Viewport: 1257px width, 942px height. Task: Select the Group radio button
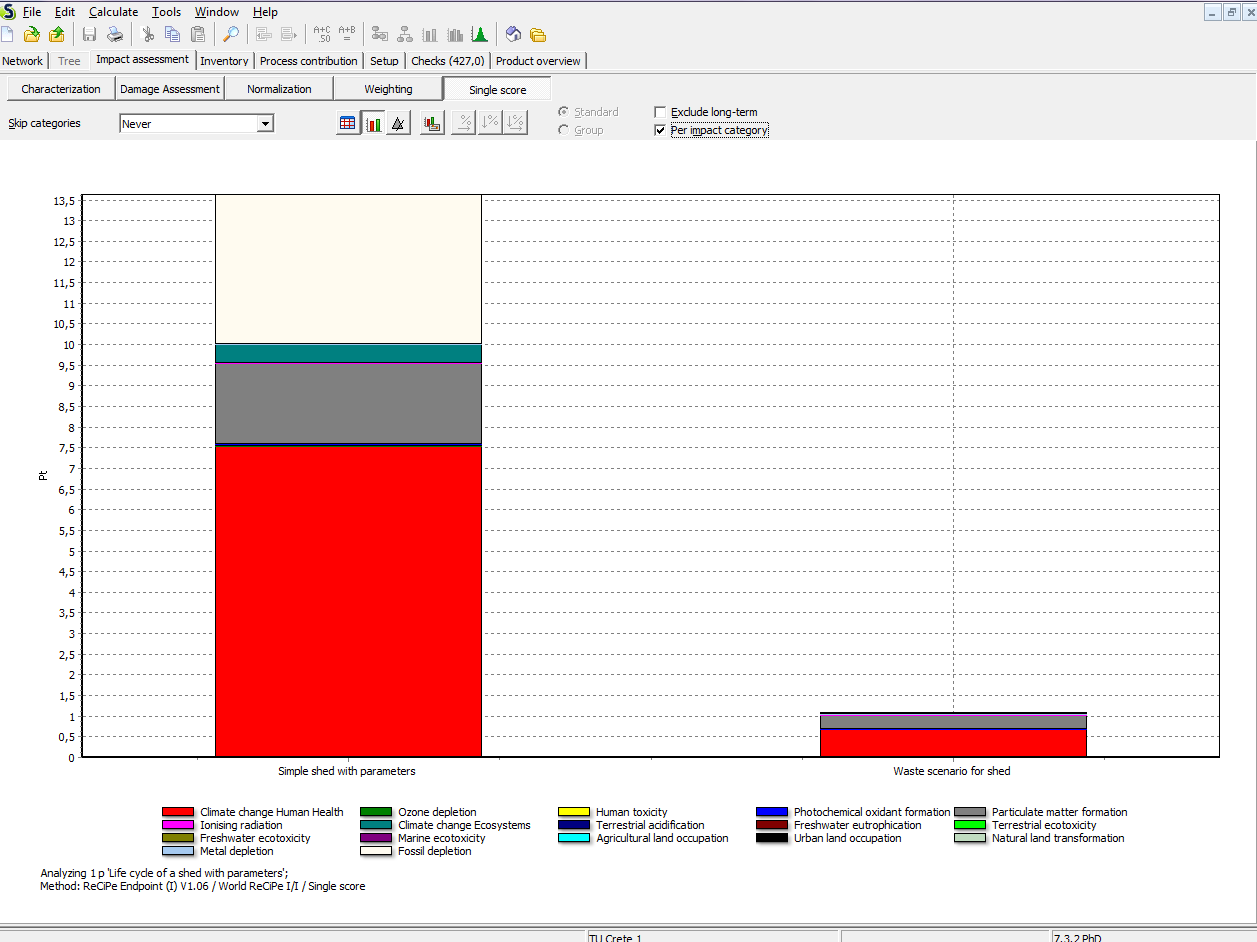point(564,130)
